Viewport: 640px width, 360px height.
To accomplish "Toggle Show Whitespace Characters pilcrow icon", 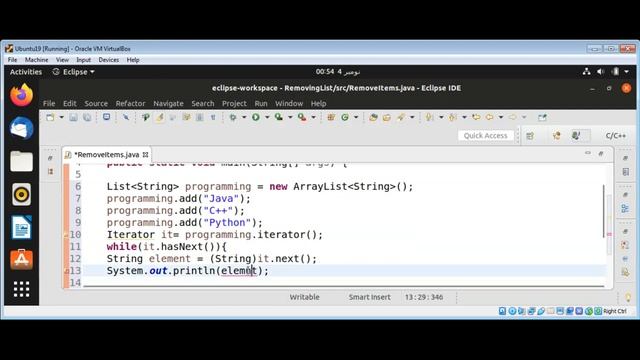I will [213, 118].
